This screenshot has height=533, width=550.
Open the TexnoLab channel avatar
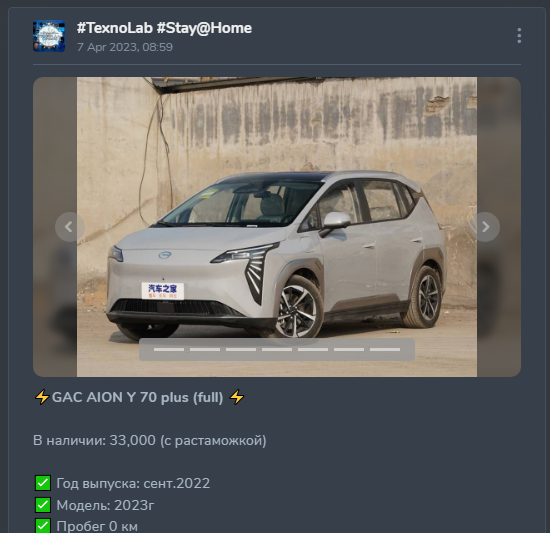[49, 36]
